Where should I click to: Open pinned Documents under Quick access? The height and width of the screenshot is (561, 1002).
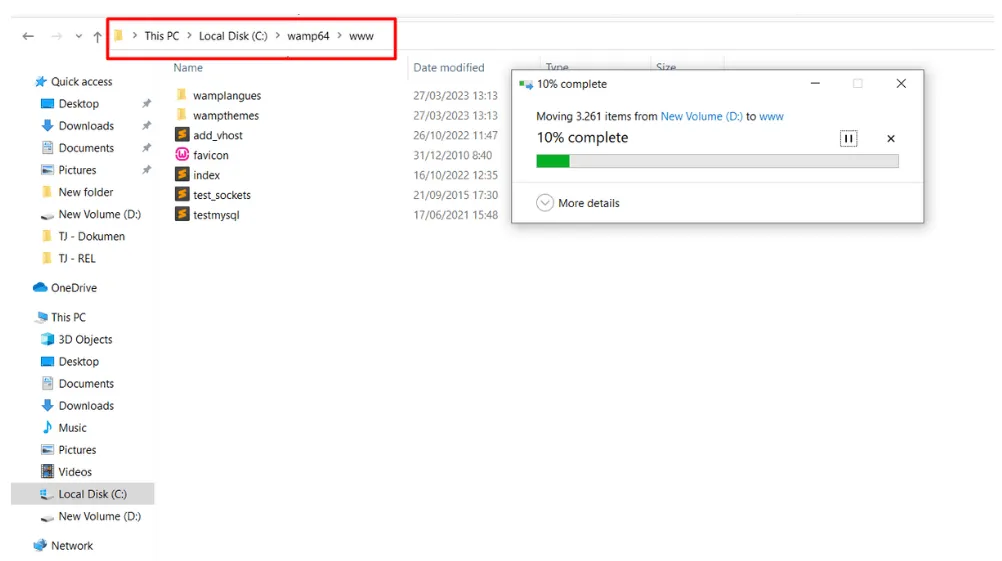[86, 148]
